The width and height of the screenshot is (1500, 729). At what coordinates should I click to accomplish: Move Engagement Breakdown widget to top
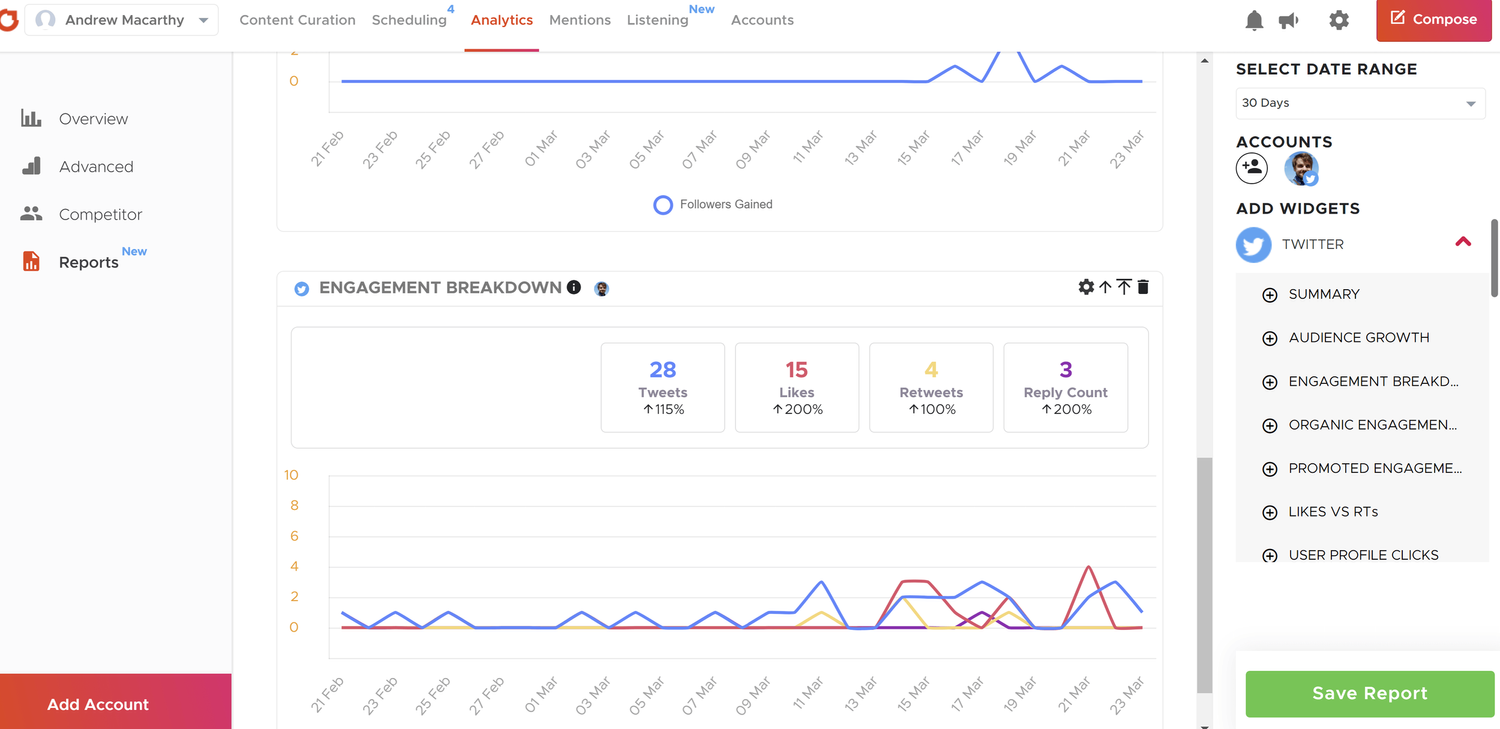tap(1124, 287)
